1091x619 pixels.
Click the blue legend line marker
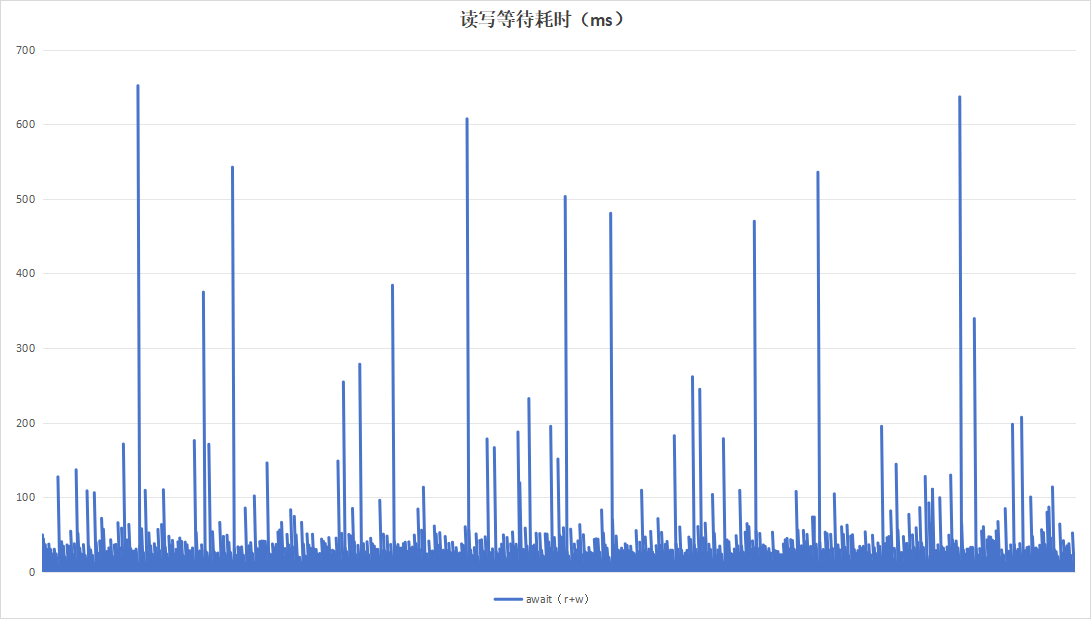point(508,599)
